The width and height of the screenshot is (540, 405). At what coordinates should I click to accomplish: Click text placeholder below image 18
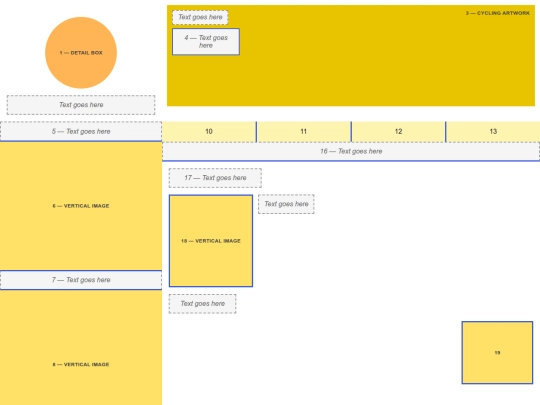pyautogui.click(x=202, y=304)
